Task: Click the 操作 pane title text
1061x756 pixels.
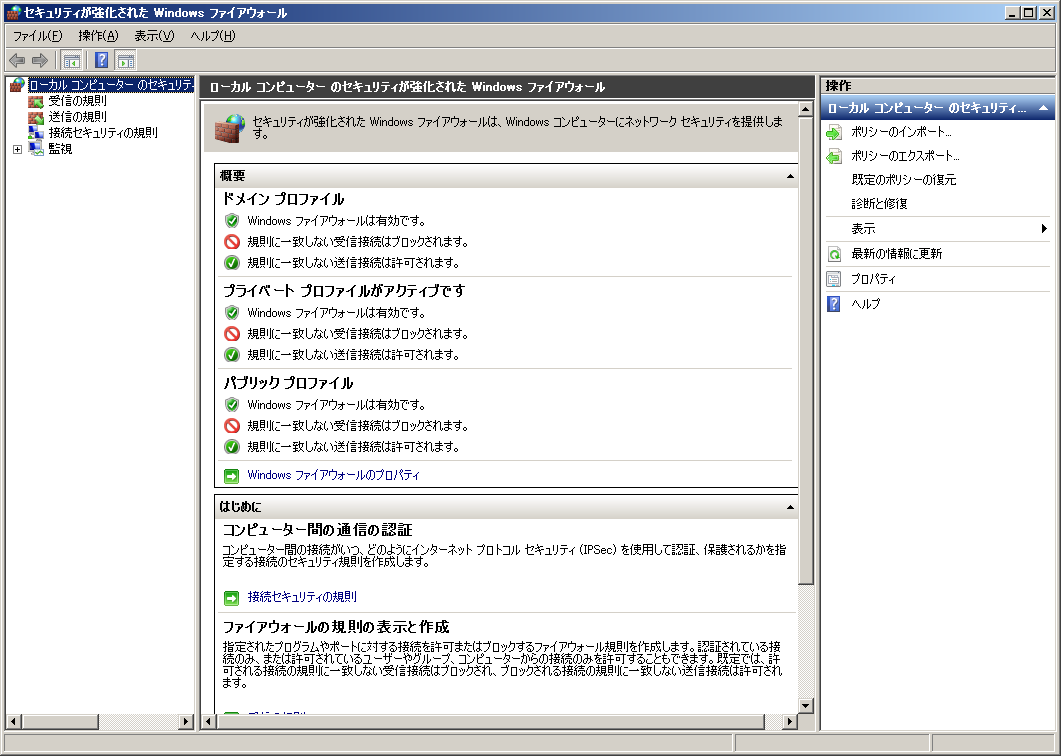Action: point(838,86)
